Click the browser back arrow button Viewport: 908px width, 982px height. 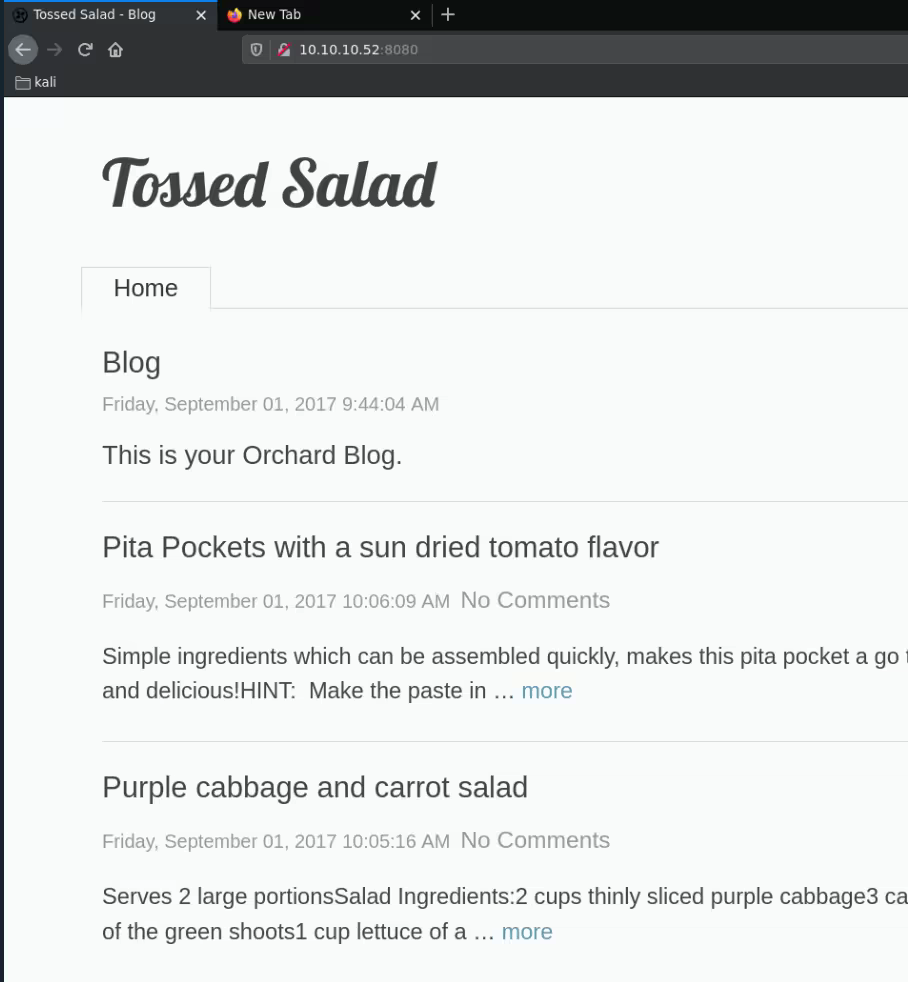pyautogui.click(x=21, y=49)
